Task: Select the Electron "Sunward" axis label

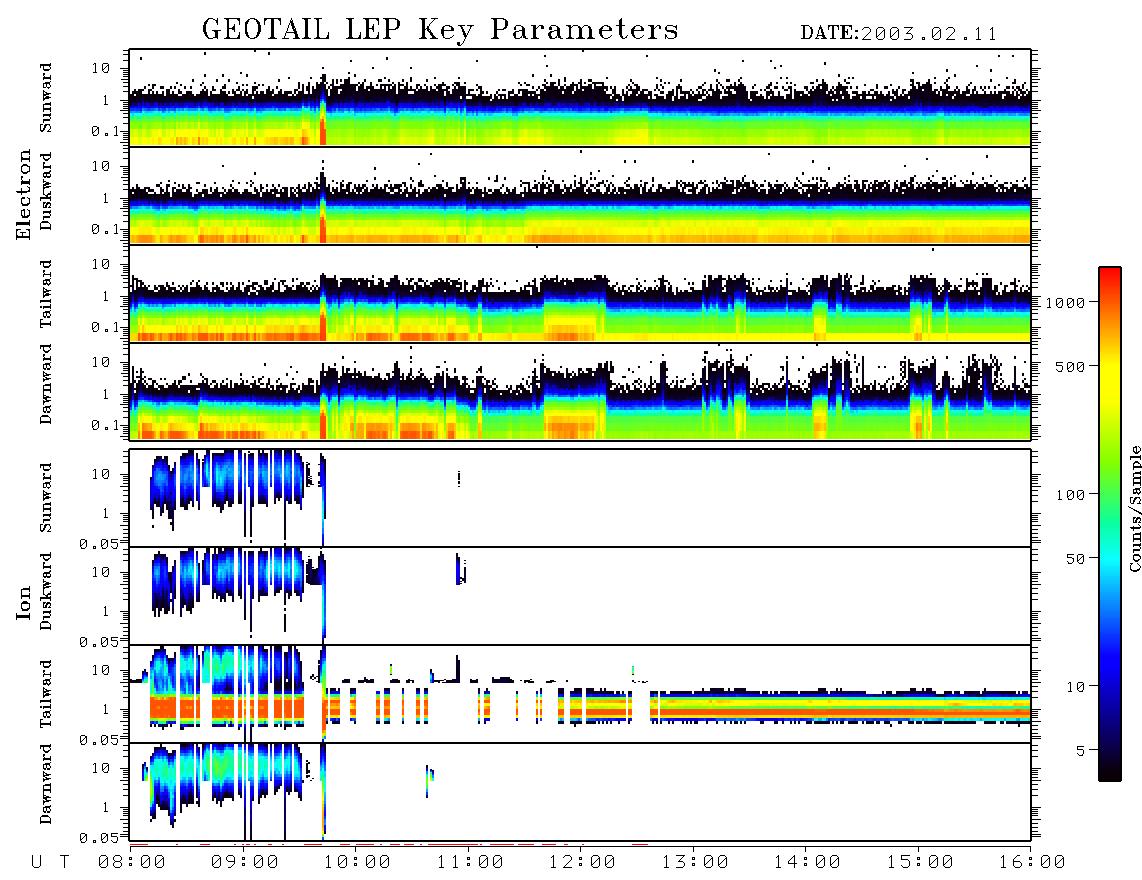Action: tap(46, 98)
